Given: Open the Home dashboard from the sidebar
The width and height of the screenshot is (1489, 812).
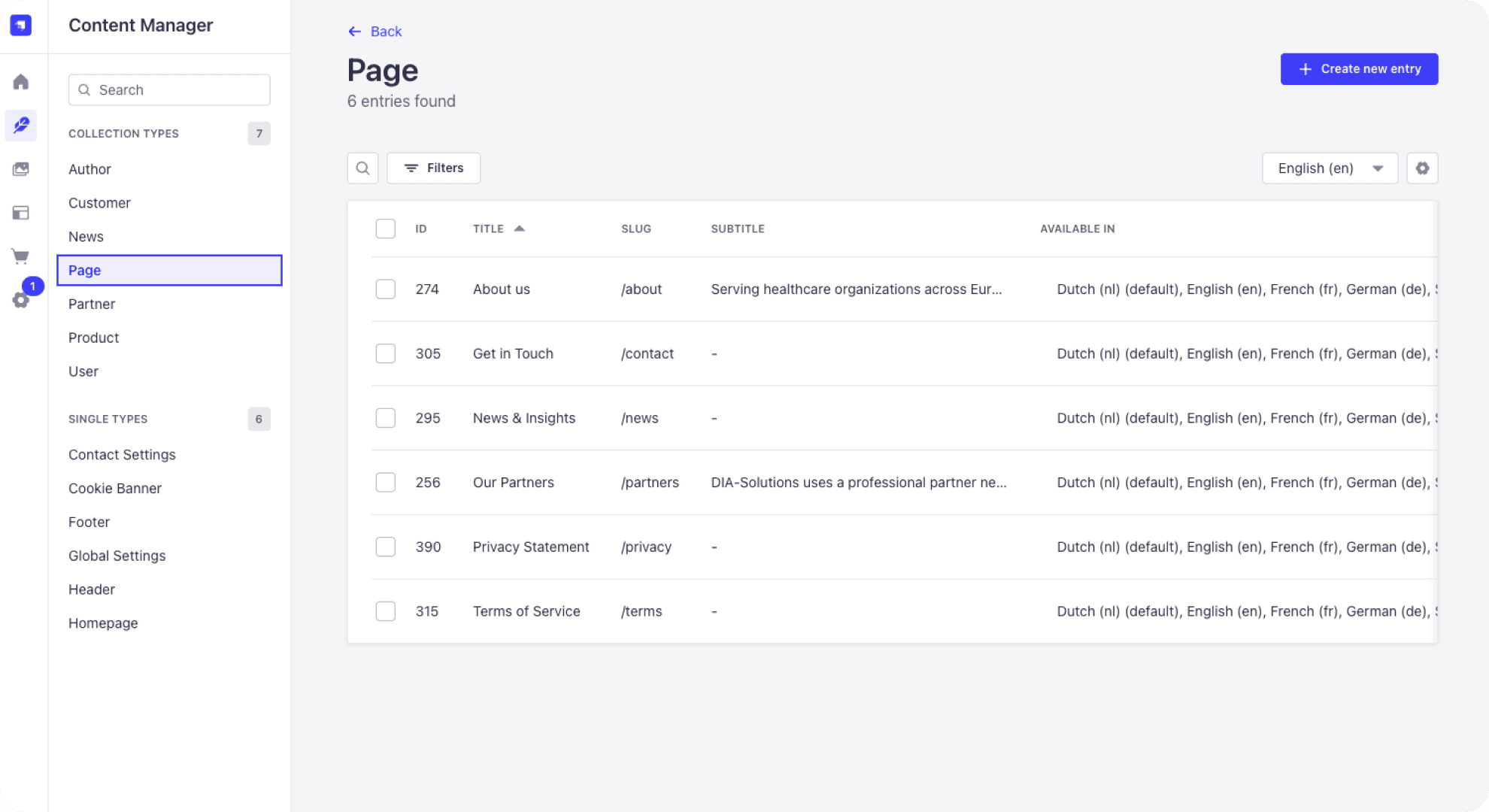Looking at the screenshot, I should (20, 82).
